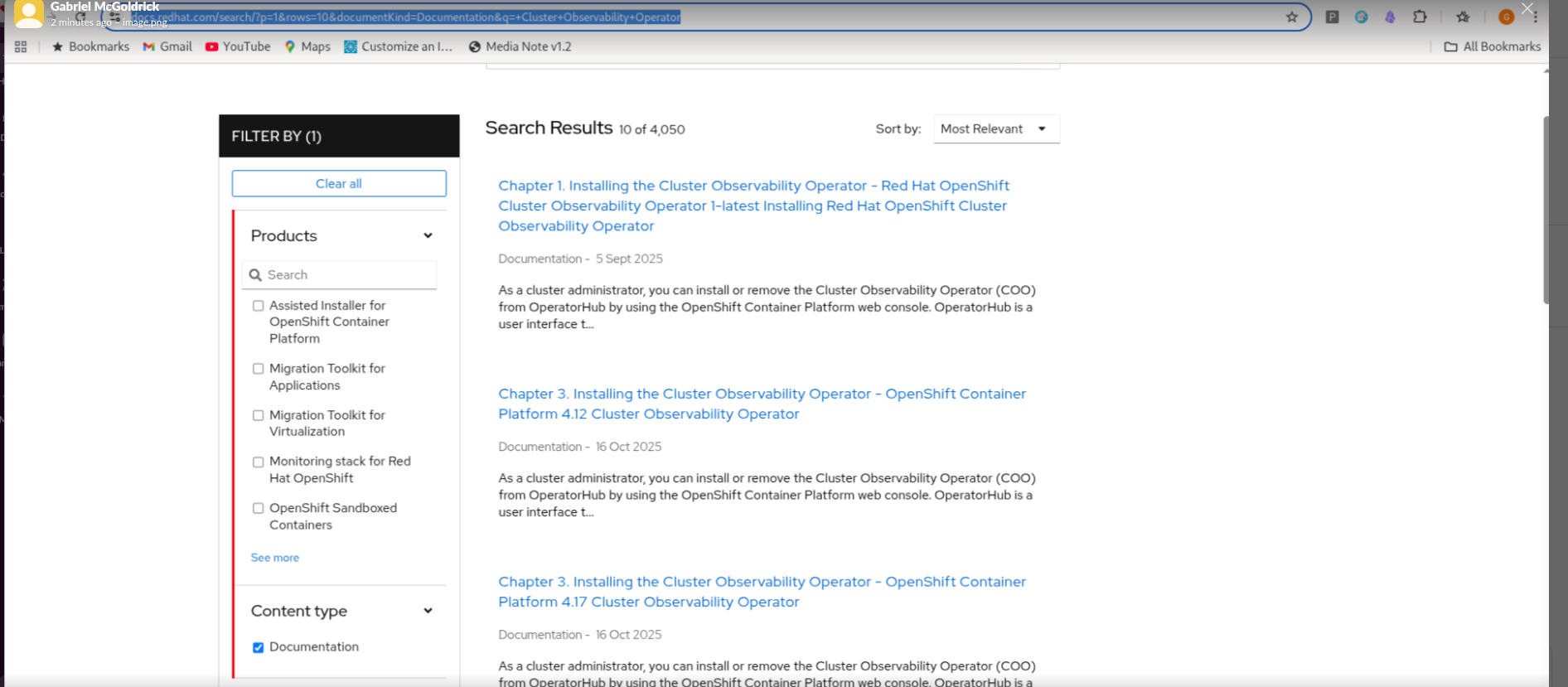Collapse the Content type filter section
This screenshot has height=687, width=1568.
(x=428, y=611)
